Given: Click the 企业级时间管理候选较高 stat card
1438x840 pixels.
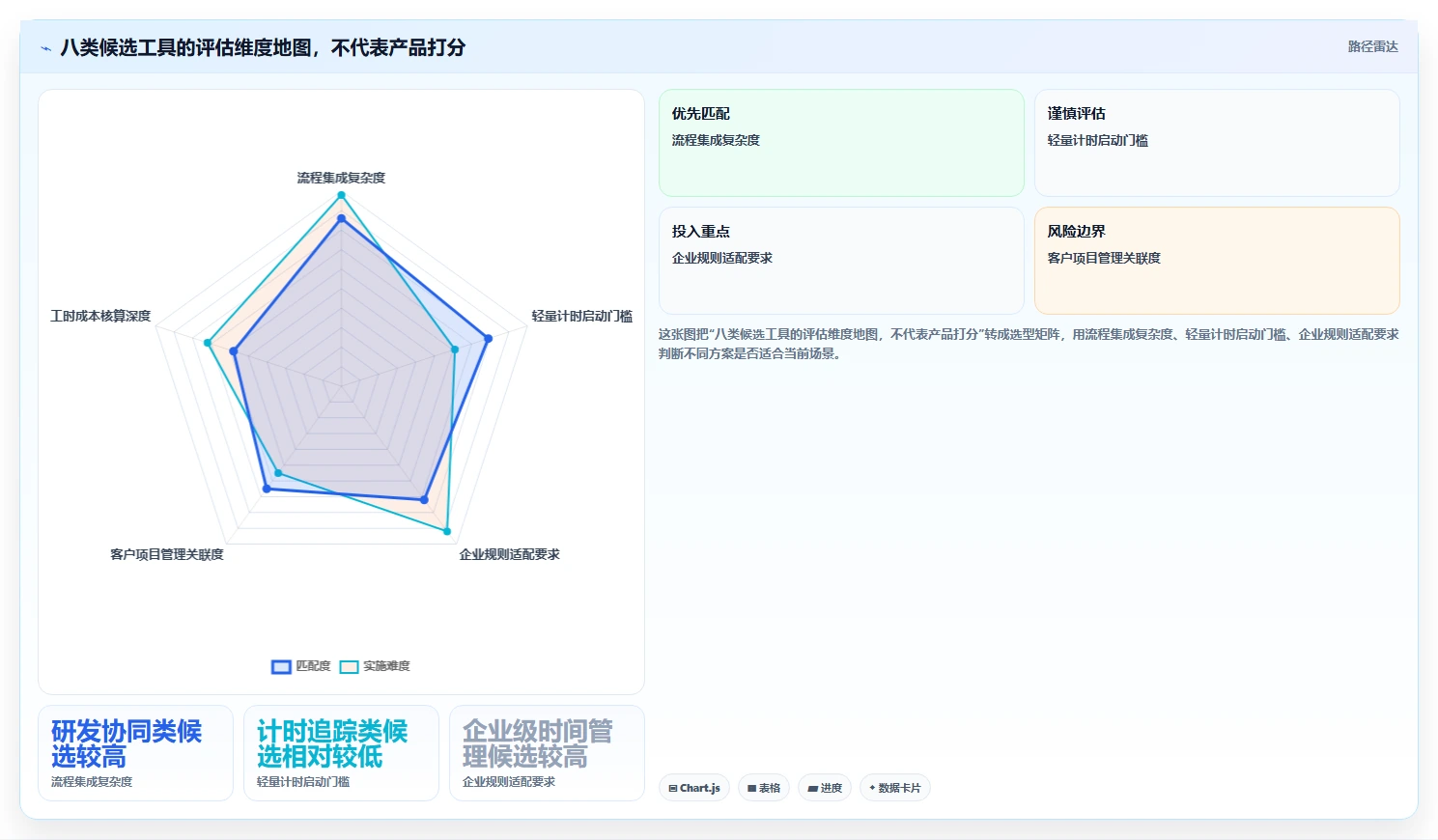Looking at the screenshot, I should (547, 753).
